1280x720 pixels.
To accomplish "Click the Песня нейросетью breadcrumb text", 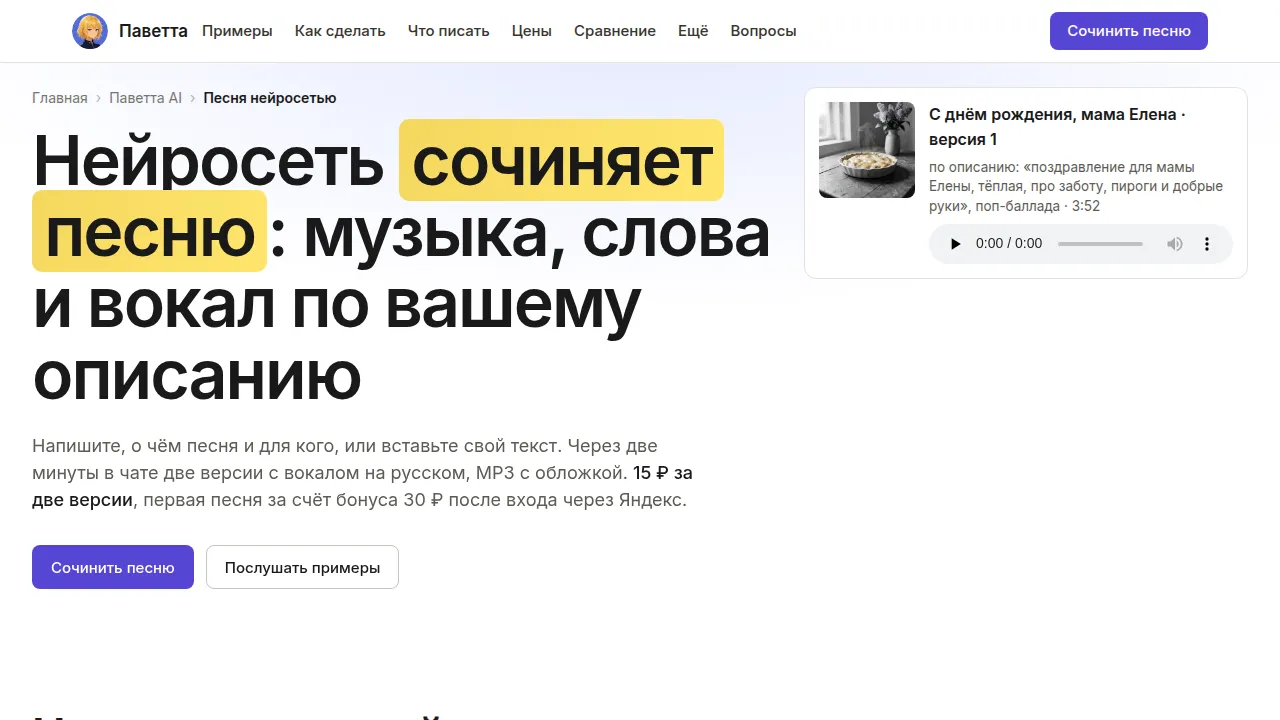I will pyautogui.click(x=270, y=98).
